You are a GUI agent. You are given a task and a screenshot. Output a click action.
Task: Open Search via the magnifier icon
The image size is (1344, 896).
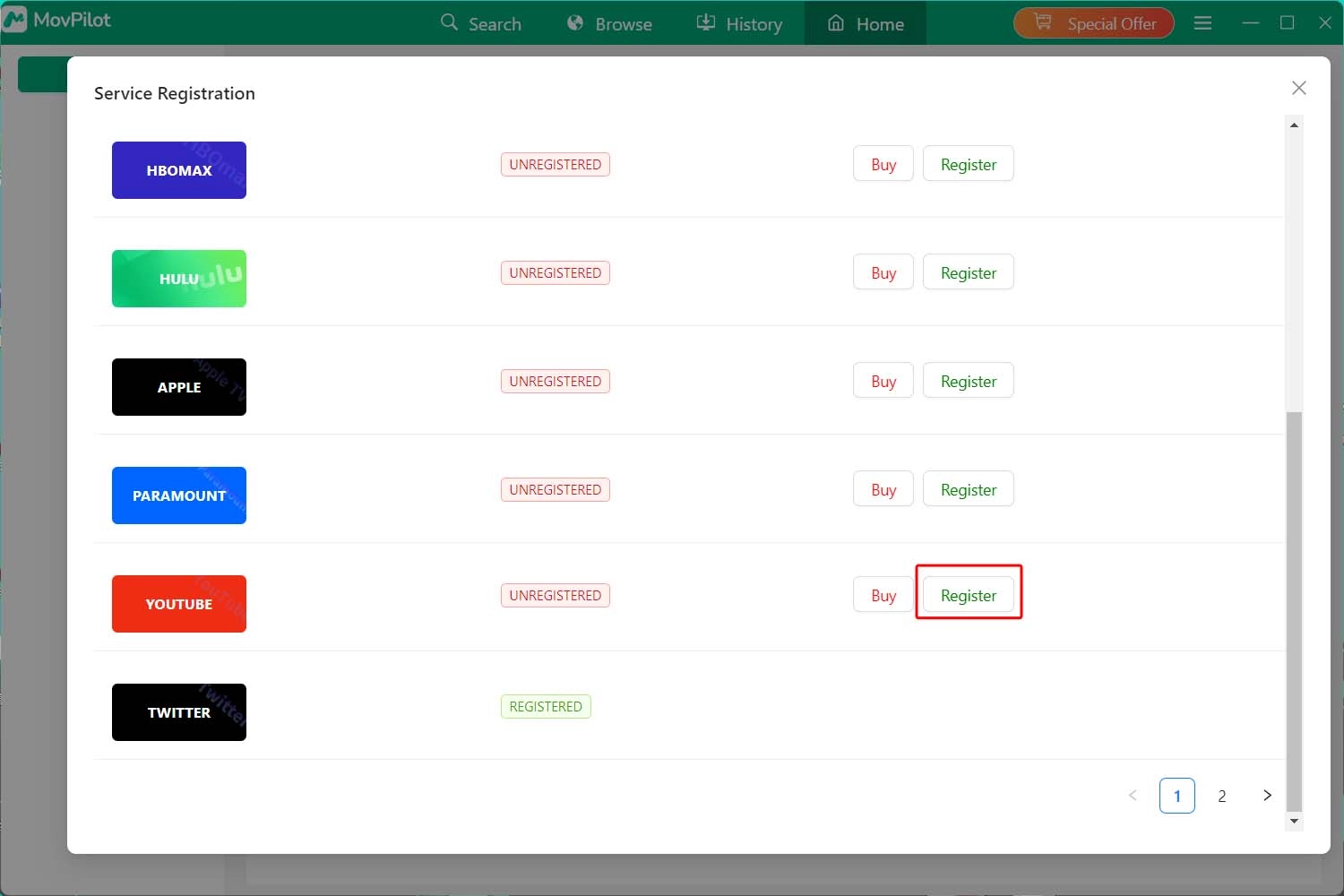pos(450,23)
